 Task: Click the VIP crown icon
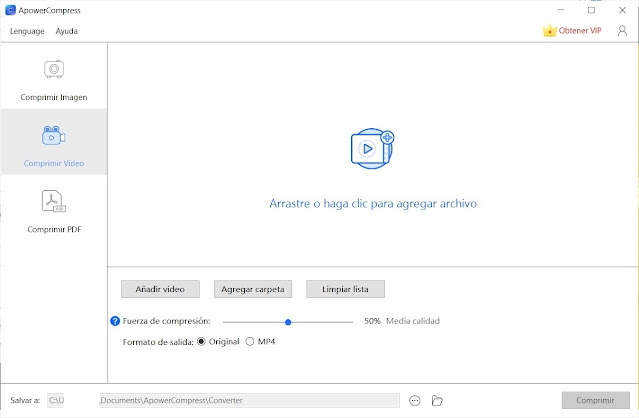549,31
